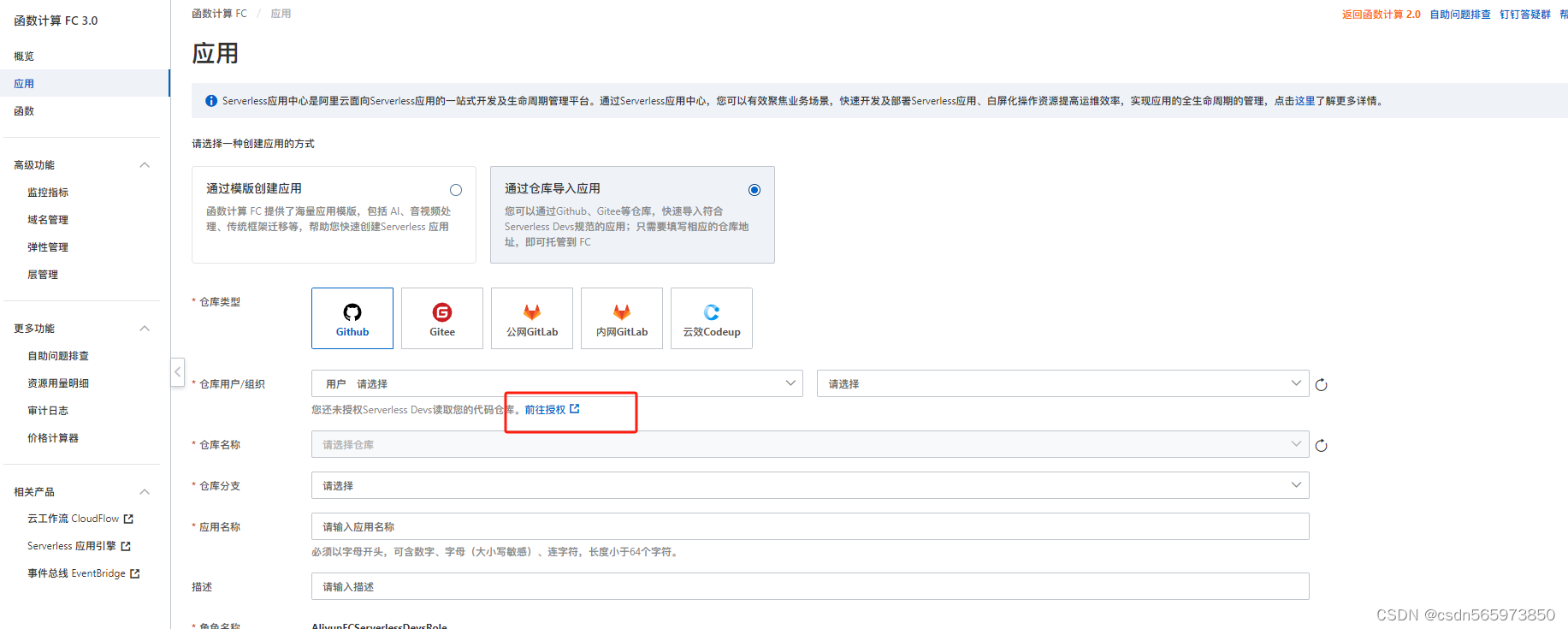Refresh the 仓库用户/组织 list
This screenshot has height=629, width=1568.
(1321, 384)
